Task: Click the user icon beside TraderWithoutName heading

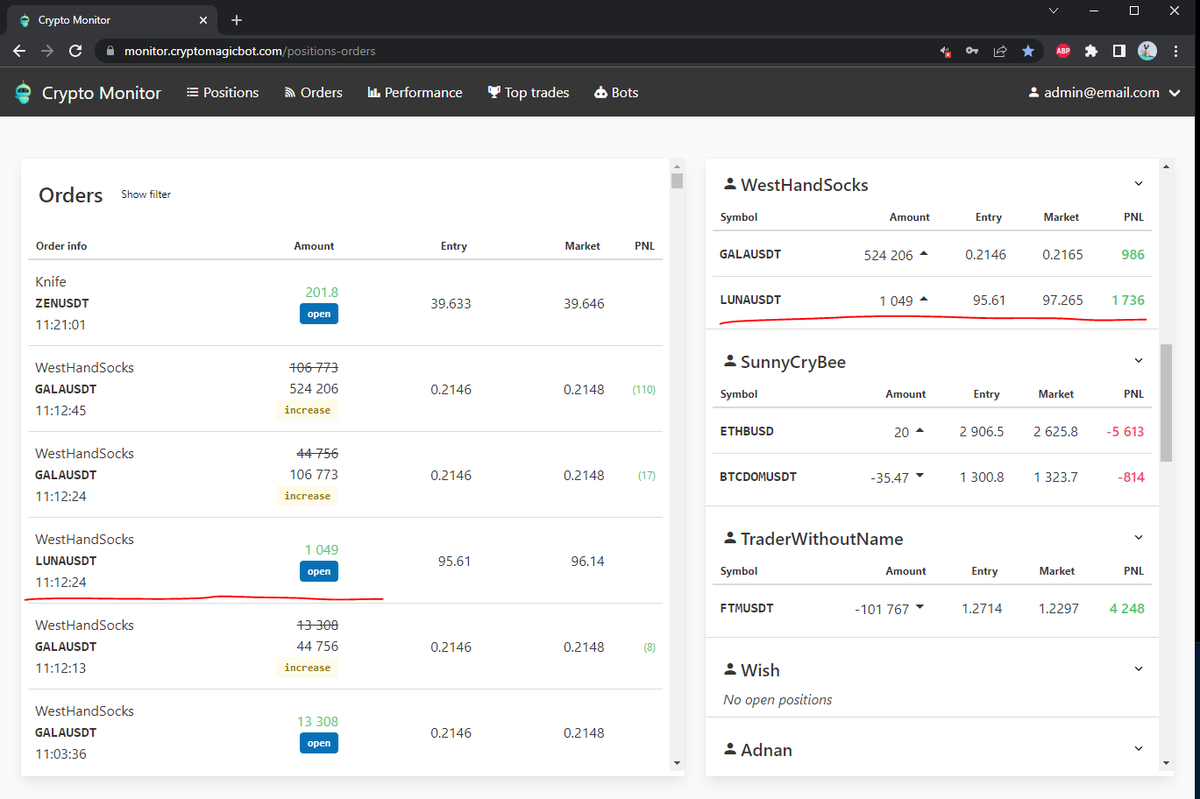Action: click(x=730, y=539)
